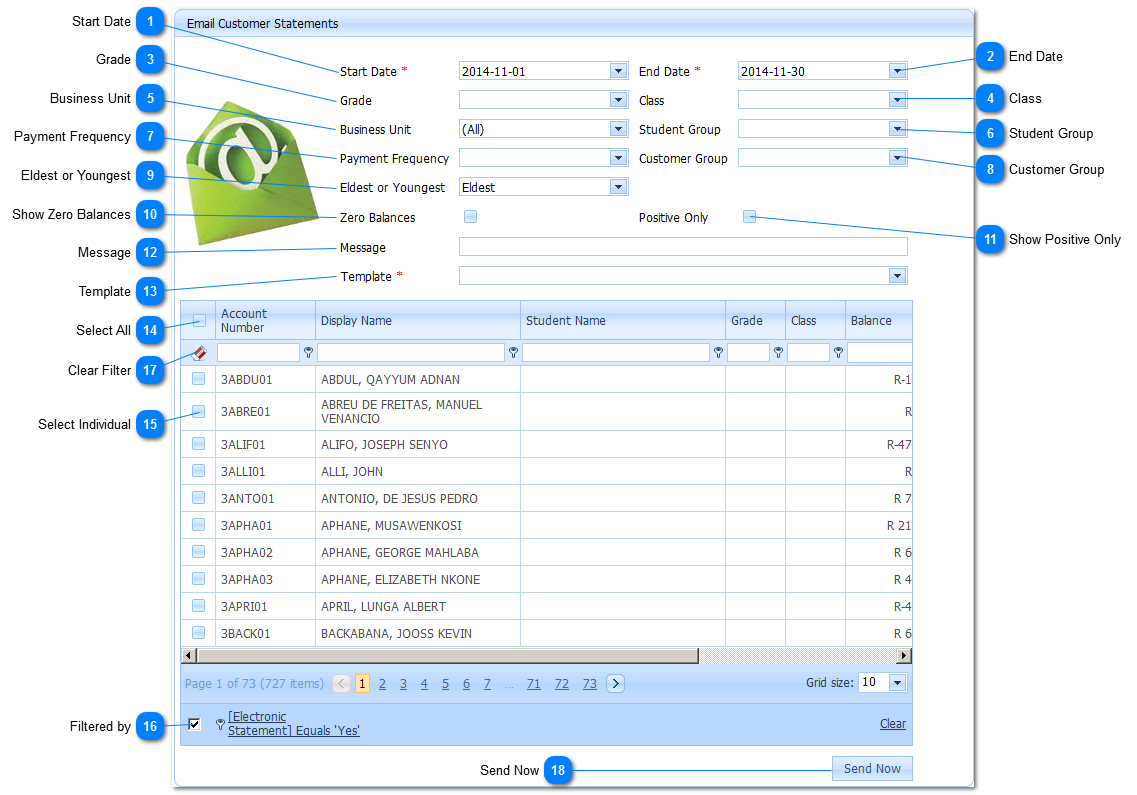Screen dimensions: 1137x795
Task: Go to next page using the arrow icon
Action: click(x=616, y=684)
